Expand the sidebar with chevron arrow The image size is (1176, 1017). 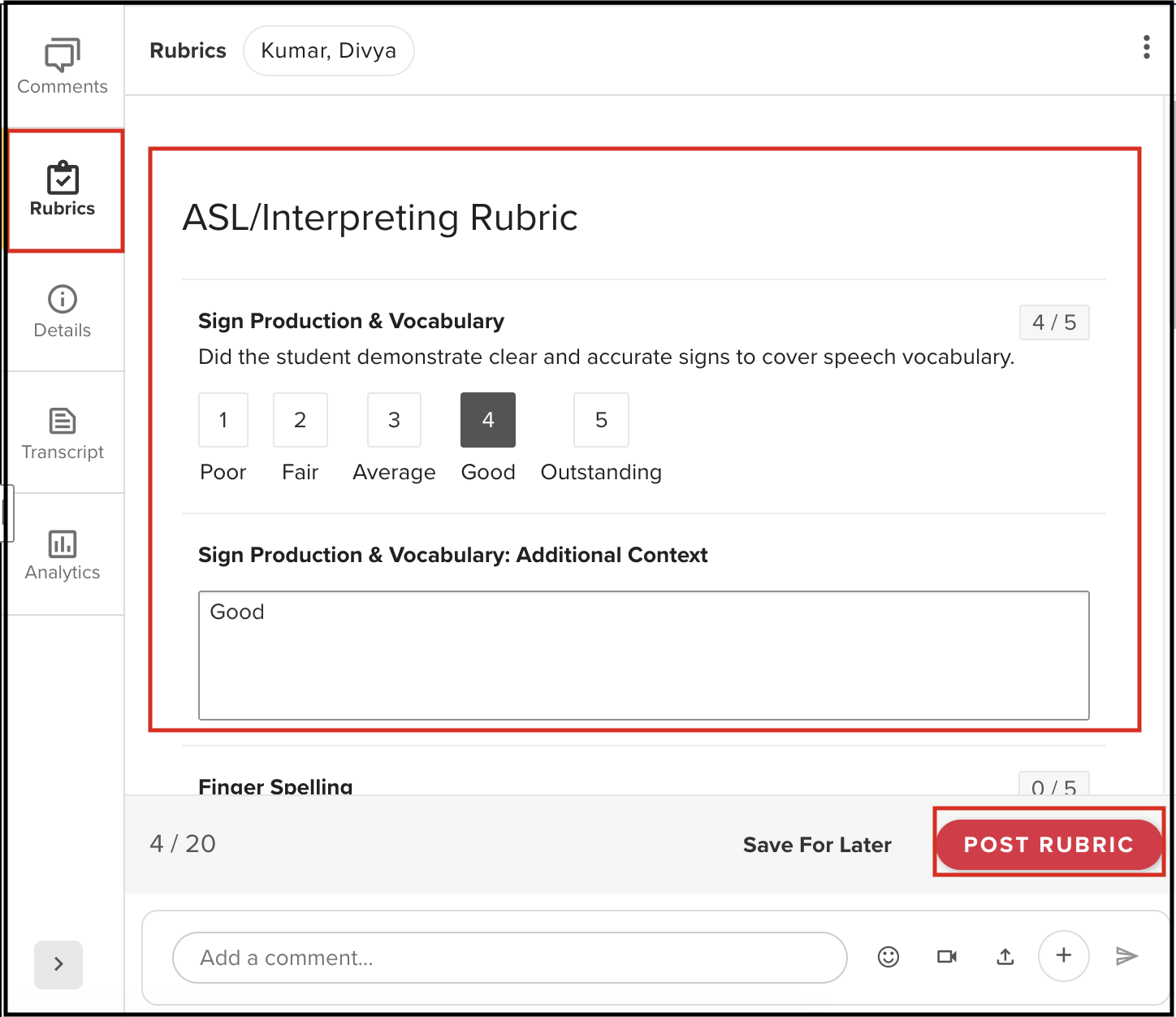58,964
